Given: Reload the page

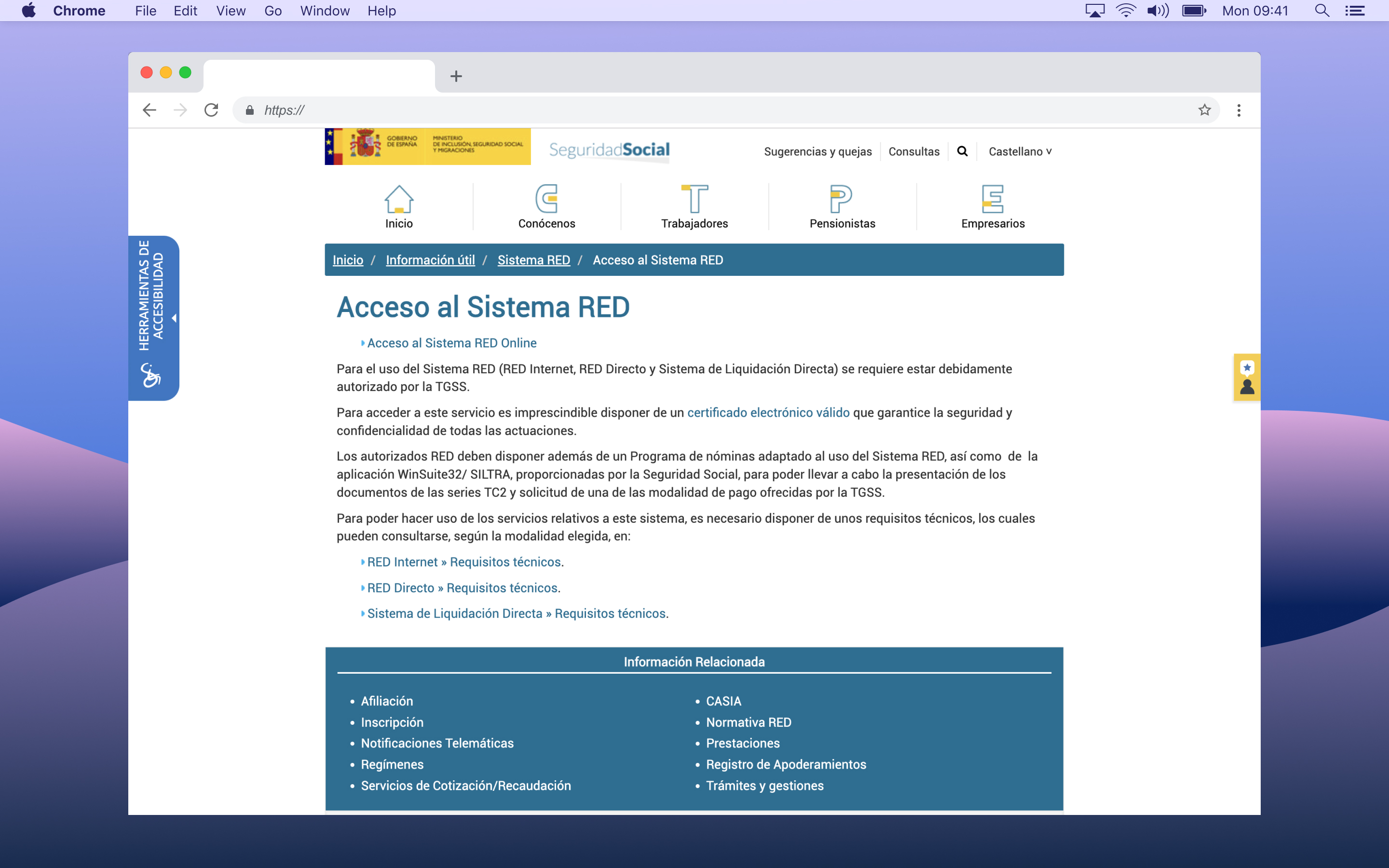Looking at the screenshot, I should [211, 110].
